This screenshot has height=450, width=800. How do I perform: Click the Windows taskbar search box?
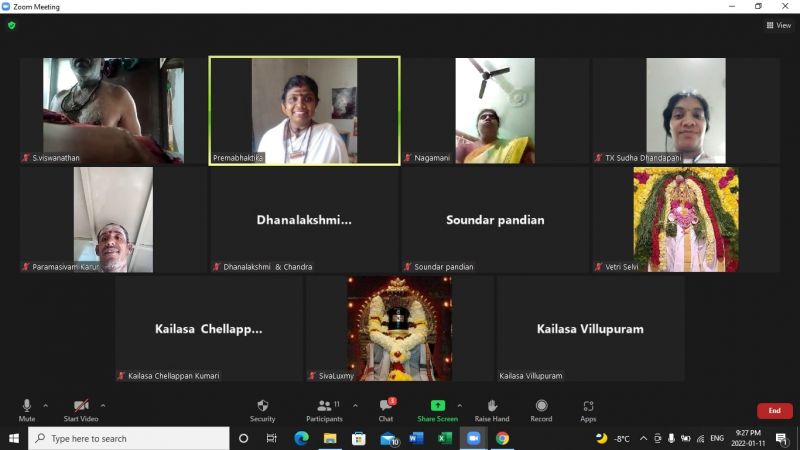130,438
